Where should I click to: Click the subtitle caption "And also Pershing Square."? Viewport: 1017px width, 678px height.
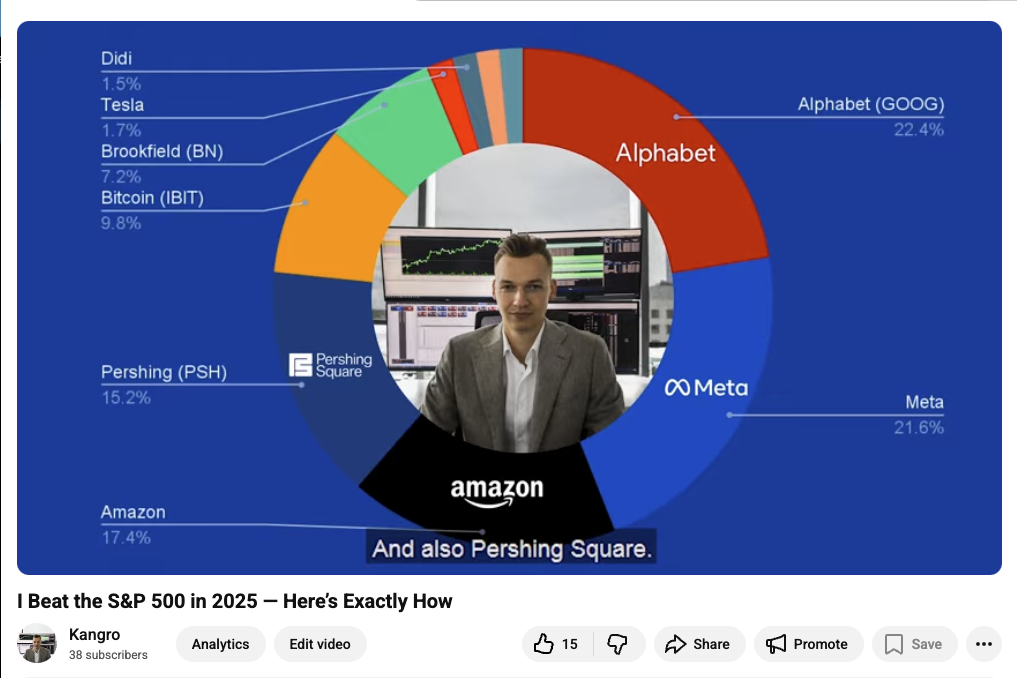coord(511,549)
